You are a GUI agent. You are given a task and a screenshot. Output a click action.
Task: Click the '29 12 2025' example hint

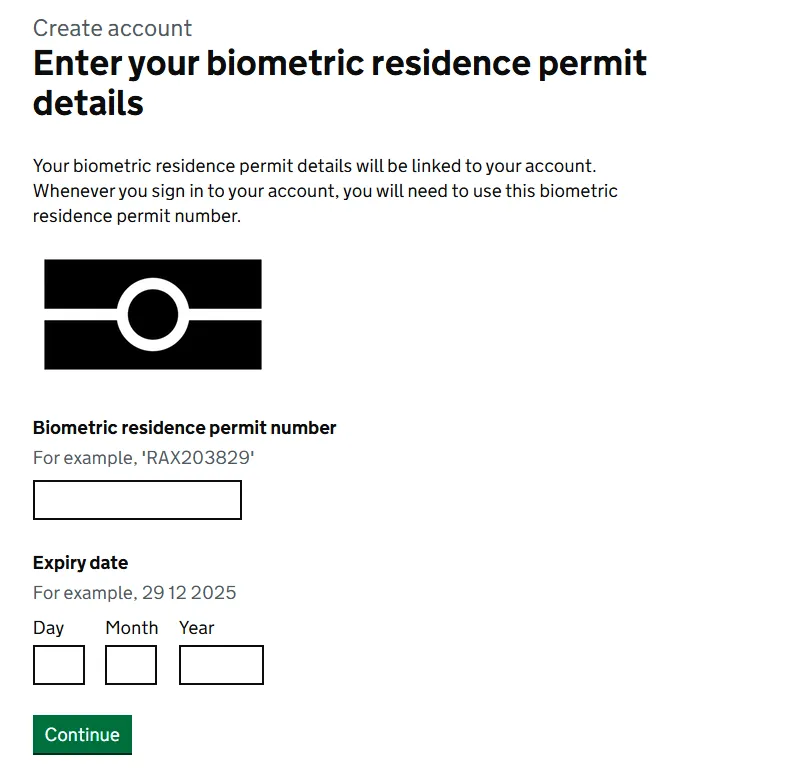[189, 593]
